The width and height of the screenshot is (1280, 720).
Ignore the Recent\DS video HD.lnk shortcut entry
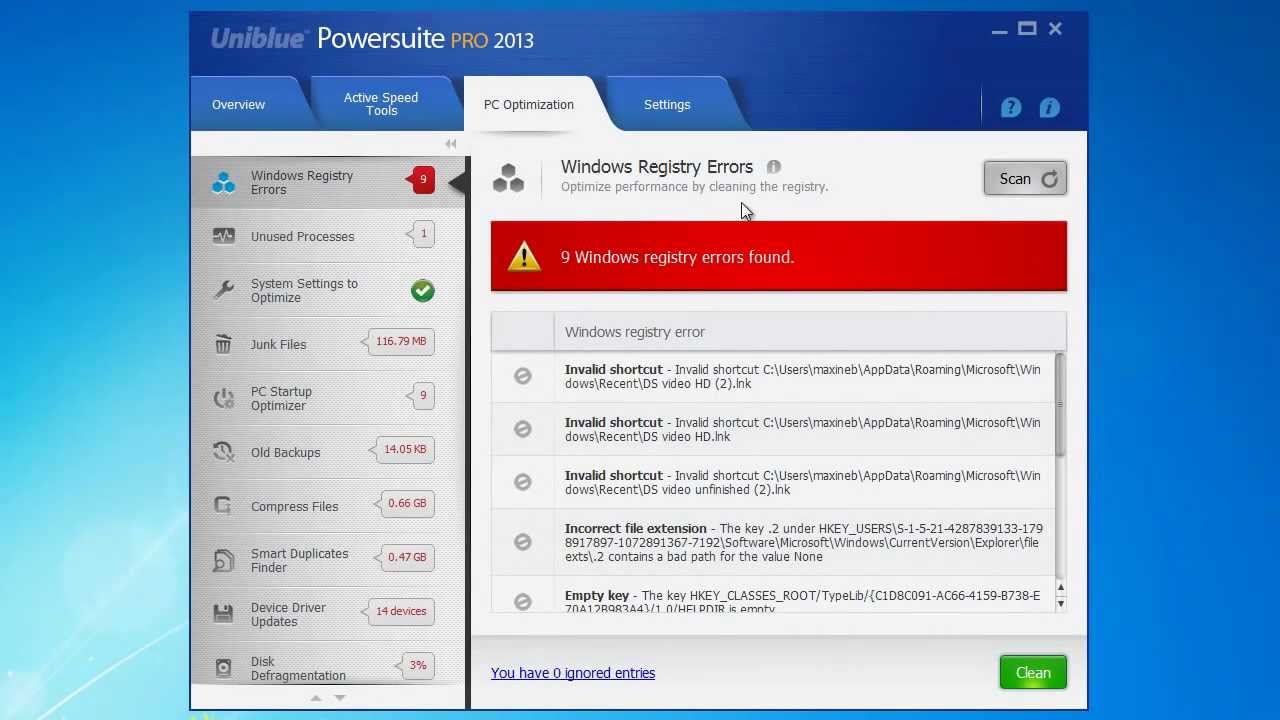522,429
